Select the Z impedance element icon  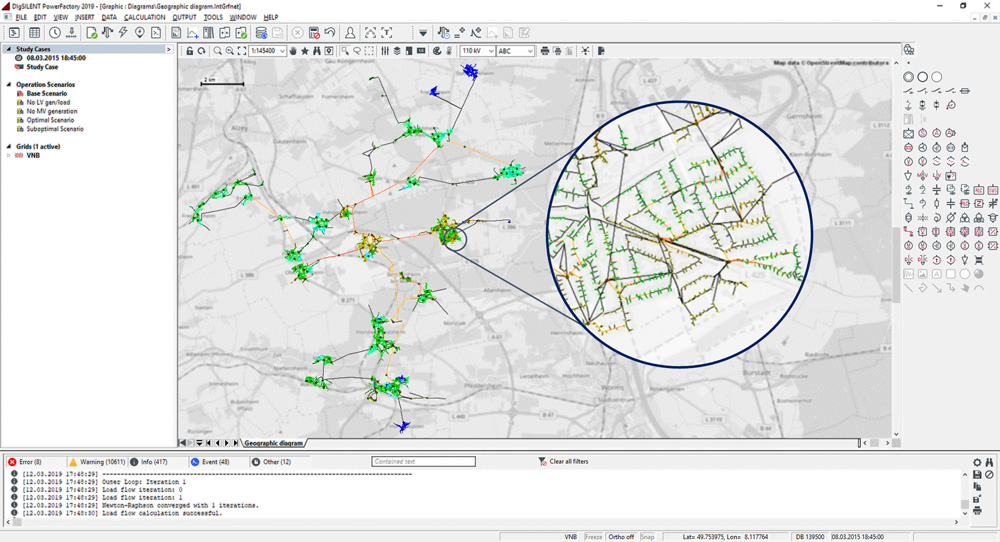click(978, 203)
